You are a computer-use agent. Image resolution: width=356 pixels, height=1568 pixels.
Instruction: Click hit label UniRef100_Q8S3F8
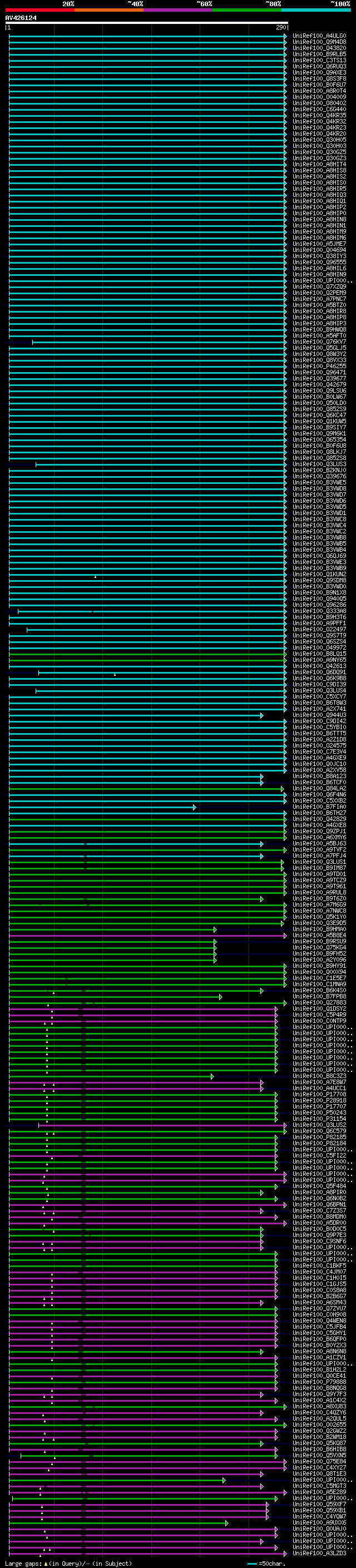319,78
